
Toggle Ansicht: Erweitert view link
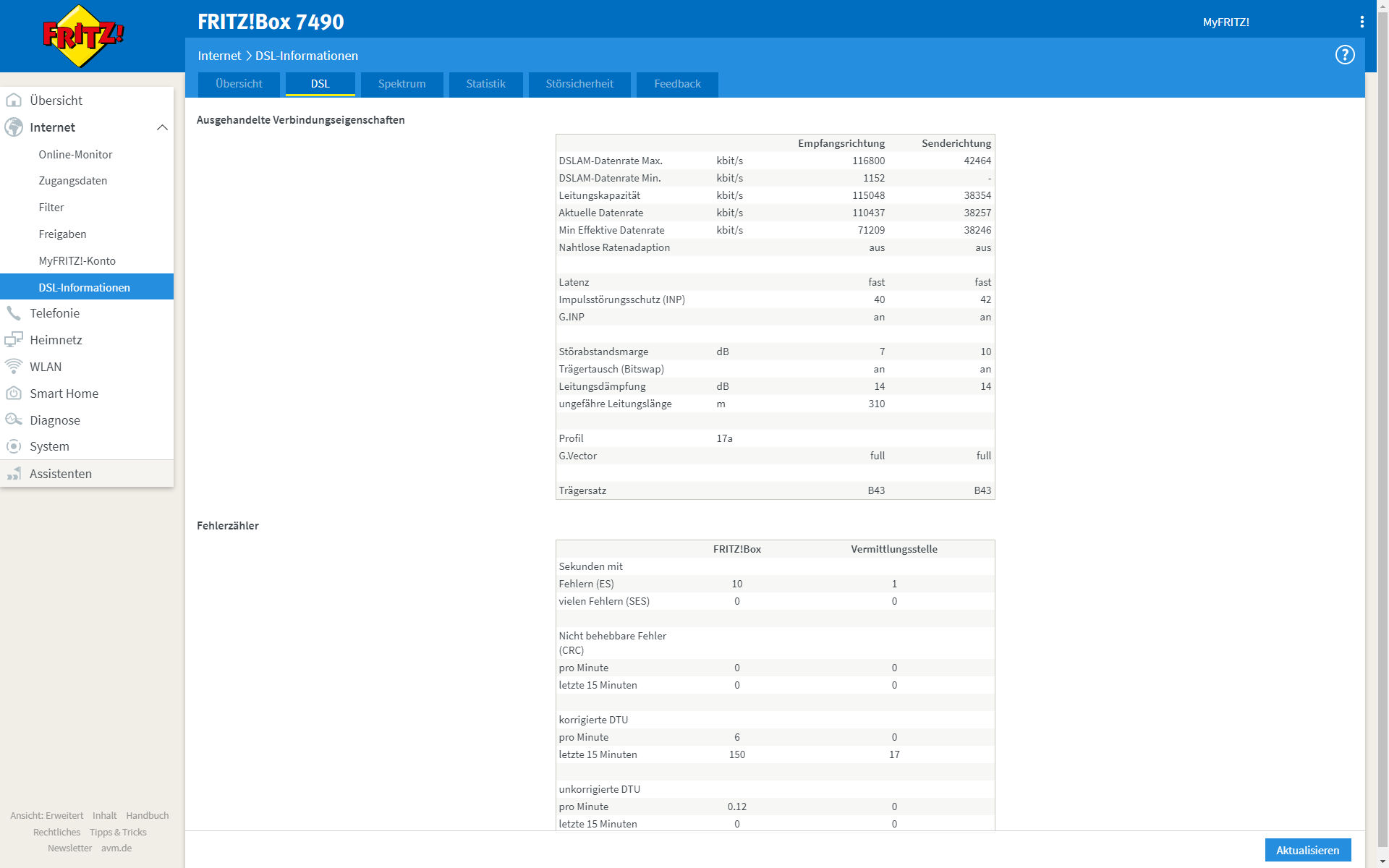[x=46, y=815]
